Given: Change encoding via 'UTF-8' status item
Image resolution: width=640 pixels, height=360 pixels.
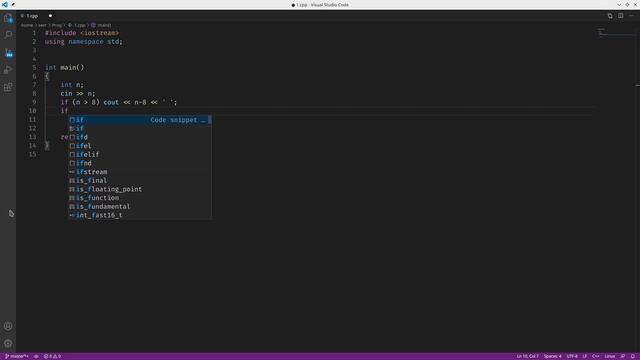Looking at the screenshot, I should pyautogui.click(x=572, y=356).
